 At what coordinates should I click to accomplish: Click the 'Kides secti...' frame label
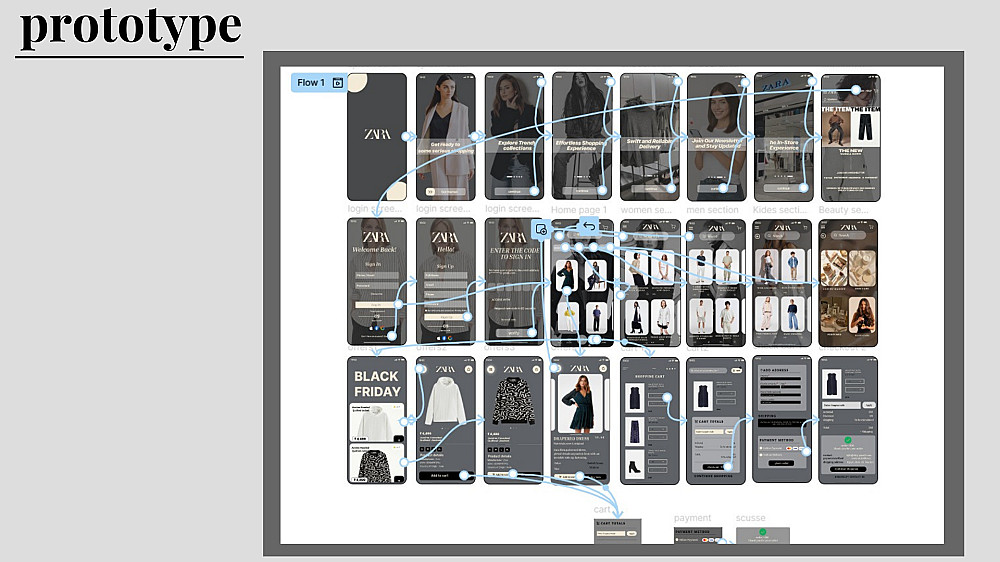tap(779, 209)
